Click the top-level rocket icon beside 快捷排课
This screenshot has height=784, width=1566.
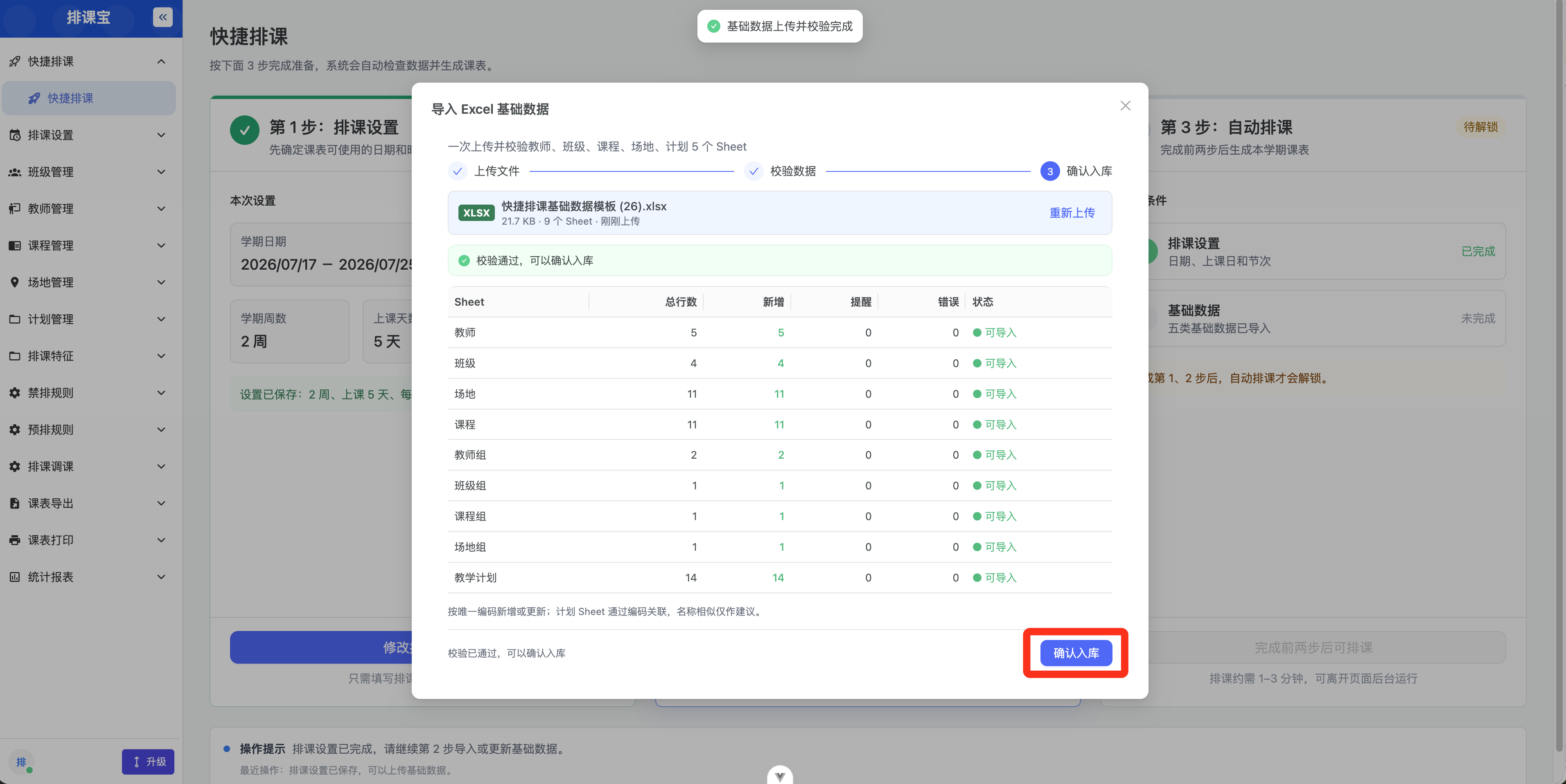pos(15,61)
